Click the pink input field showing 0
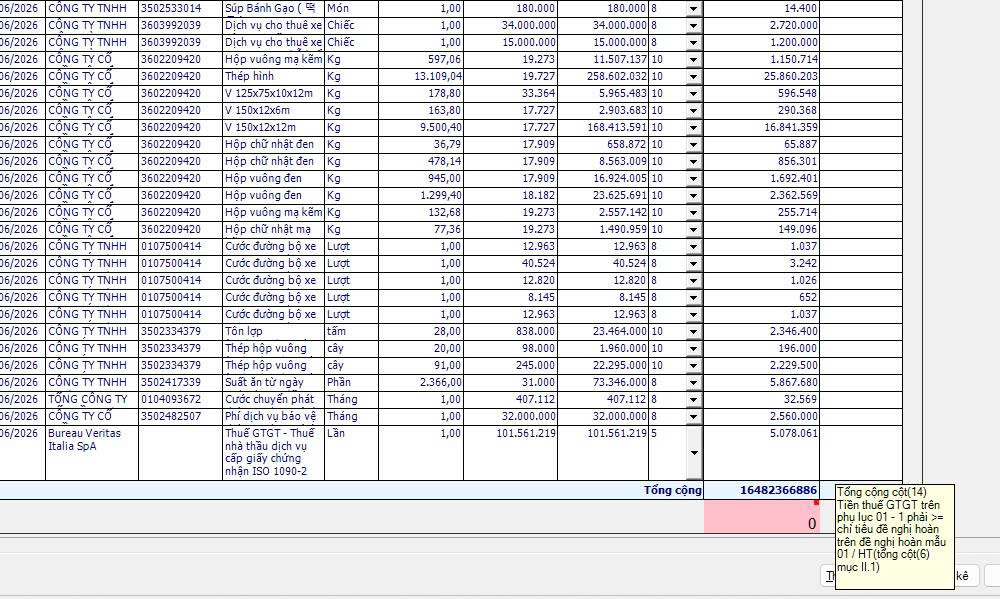The image size is (1000, 599). 761,517
